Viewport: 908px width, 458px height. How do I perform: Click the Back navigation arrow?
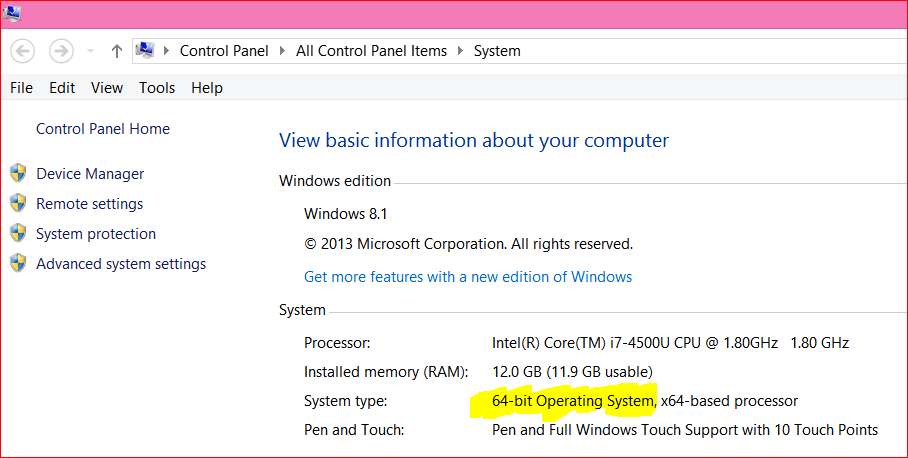click(x=23, y=51)
